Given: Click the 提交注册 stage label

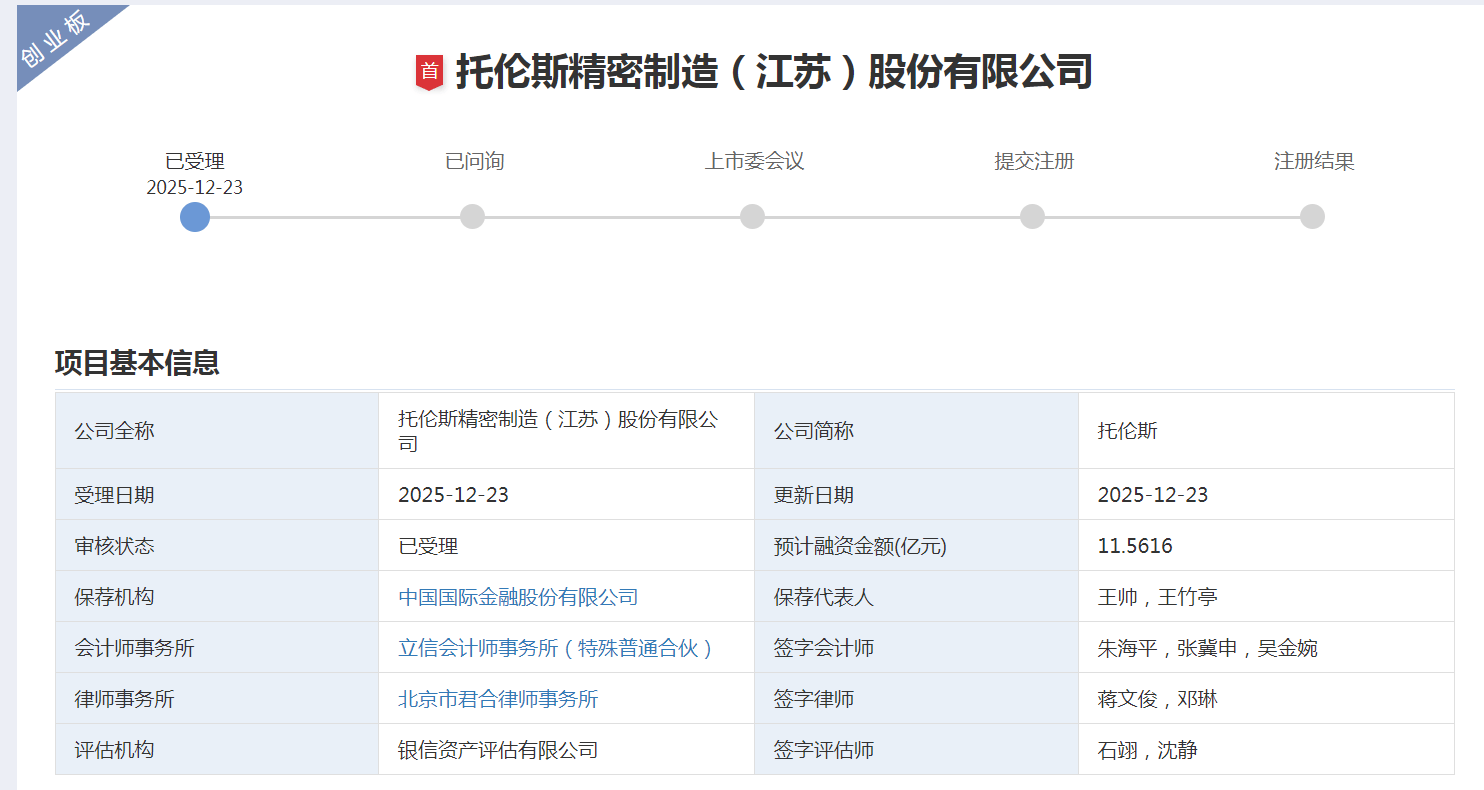Looking at the screenshot, I should (x=1034, y=161).
